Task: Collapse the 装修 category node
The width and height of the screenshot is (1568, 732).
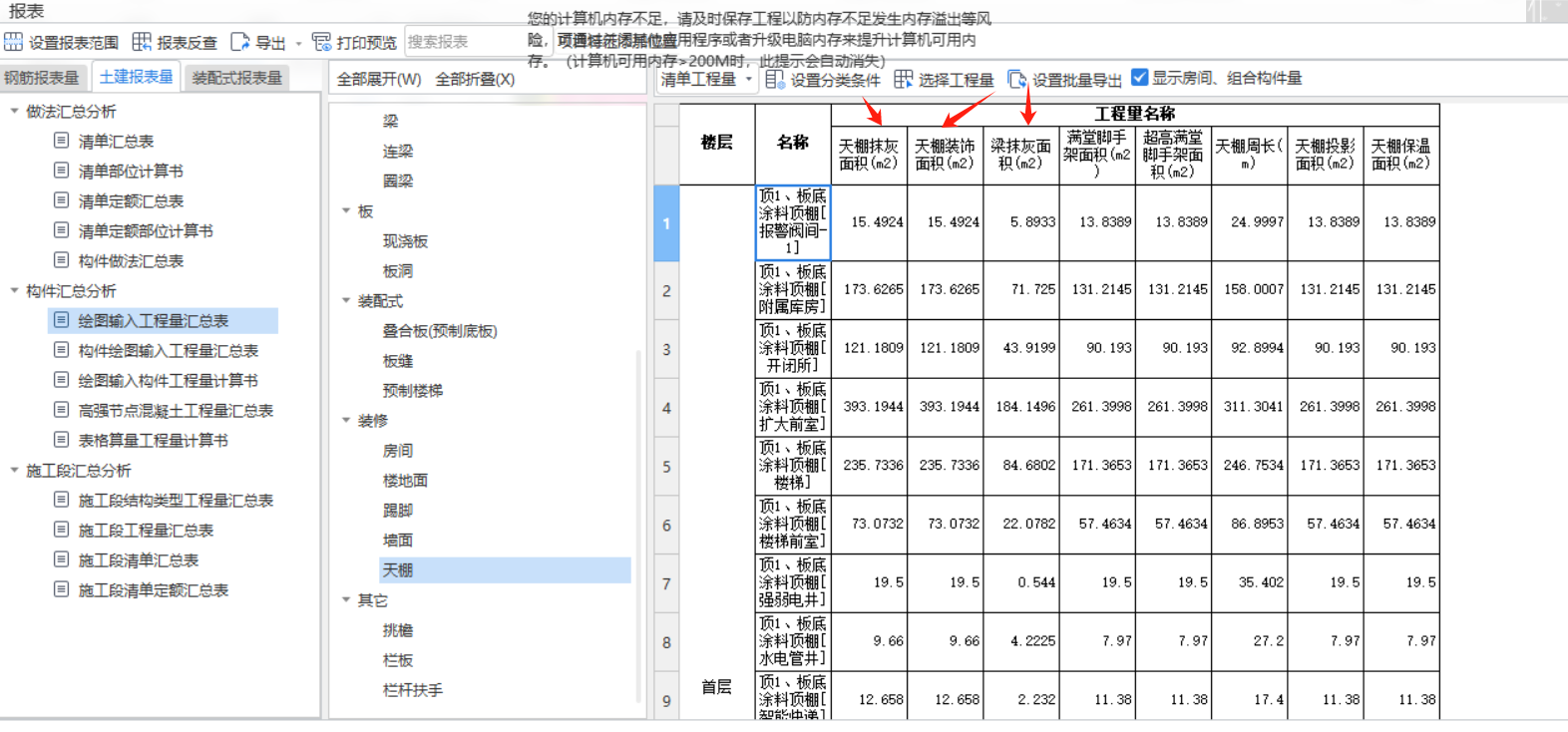Action: tap(346, 420)
